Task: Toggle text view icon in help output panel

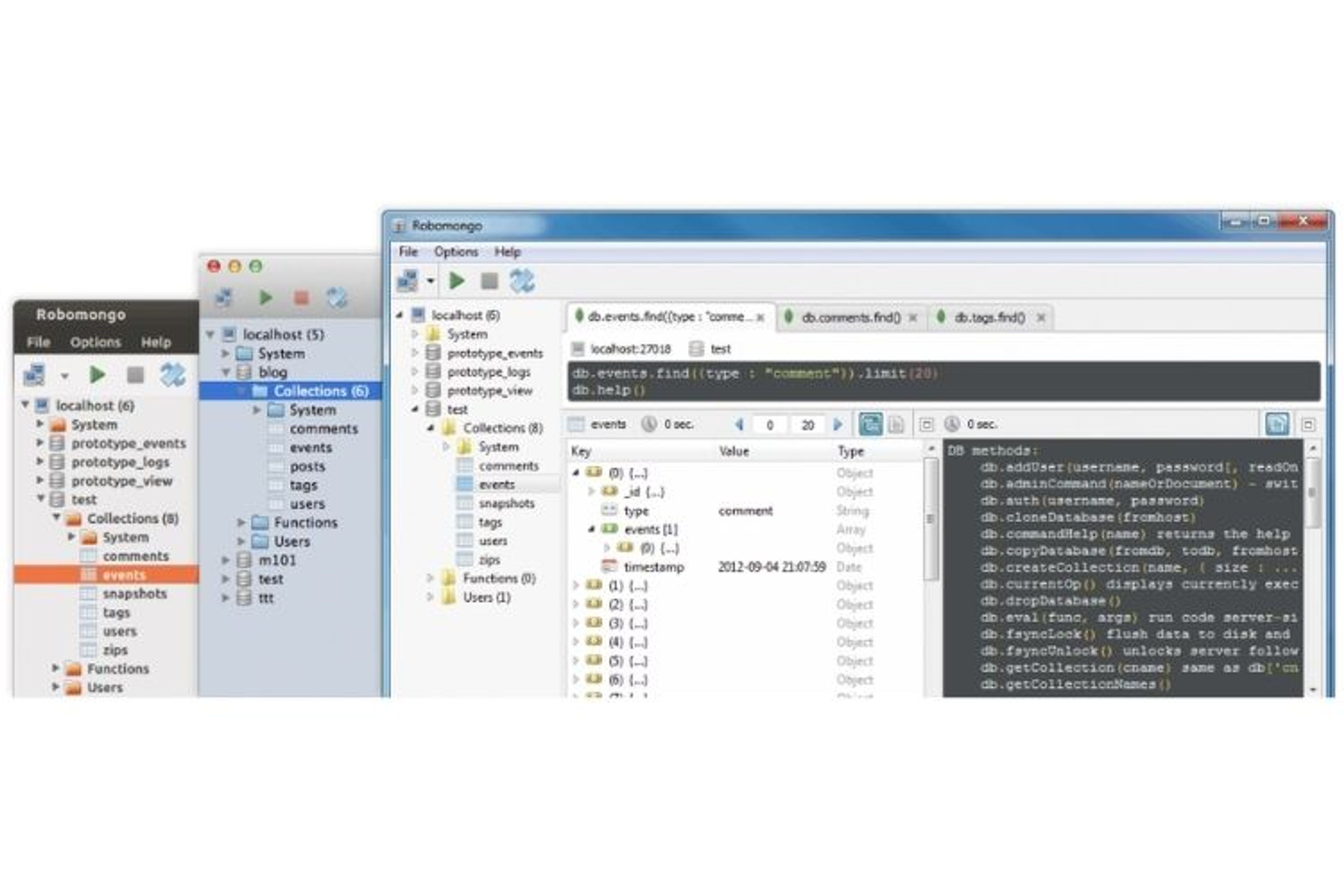Action: click(x=1277, y=424)
